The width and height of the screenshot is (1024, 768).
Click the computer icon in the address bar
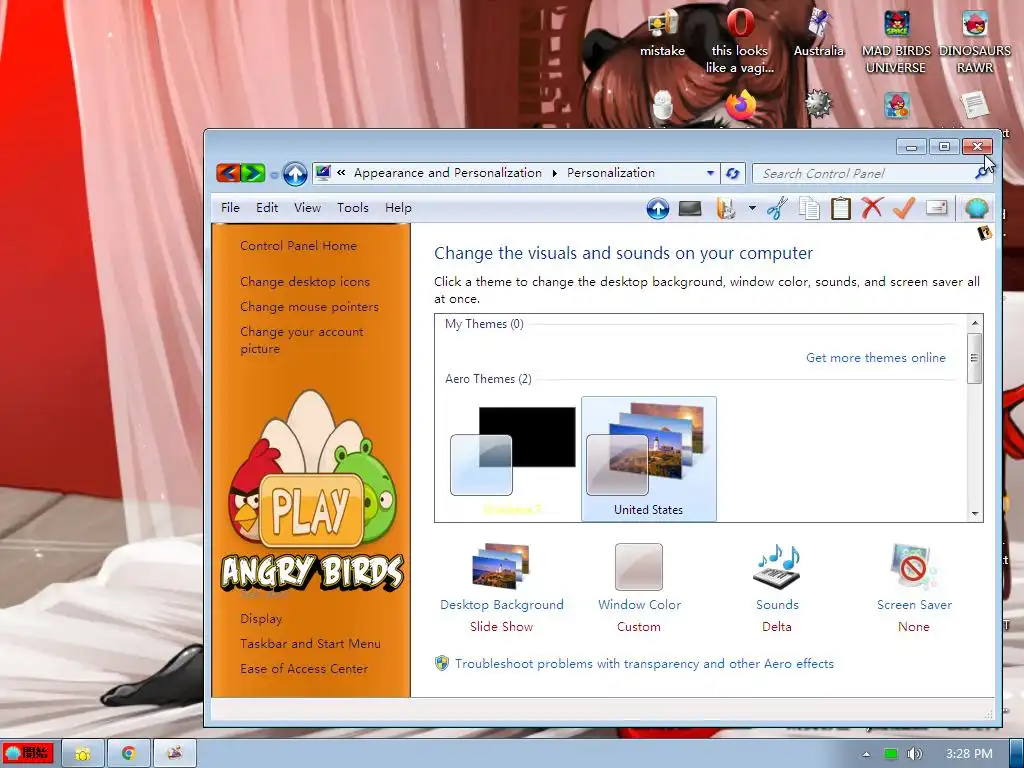[x=323, y=172]
